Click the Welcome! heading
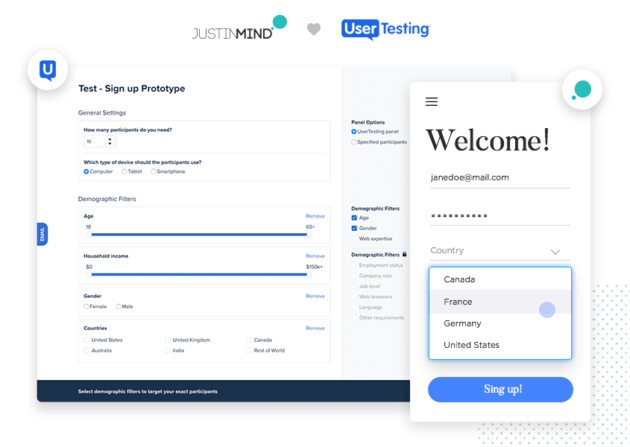 (x=487, y=140)
